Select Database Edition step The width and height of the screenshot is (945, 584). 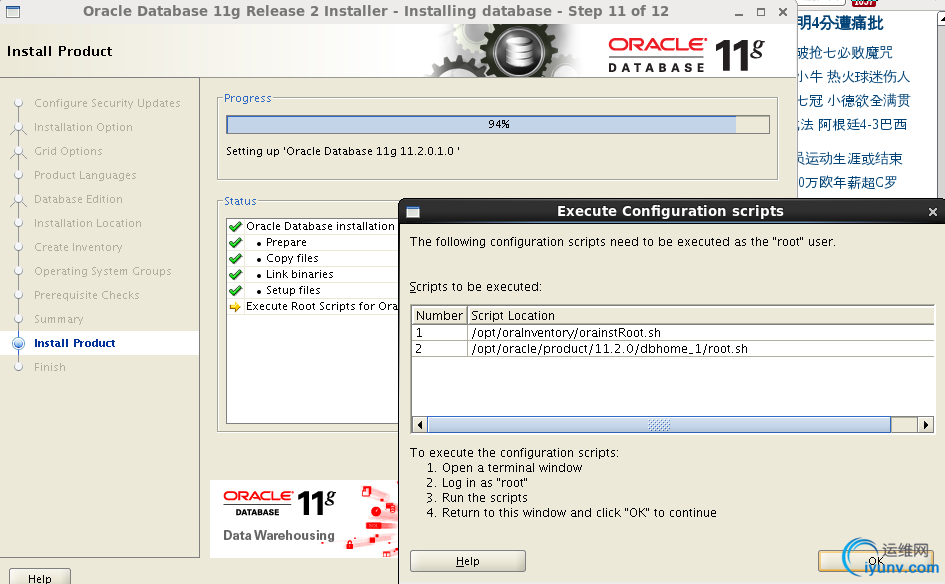[78, 199]
